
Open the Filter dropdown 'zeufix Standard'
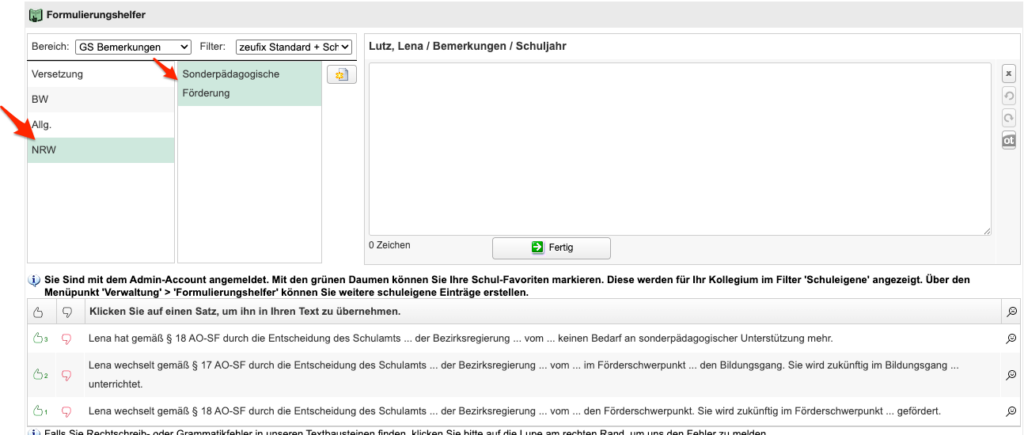pos(294,47)
